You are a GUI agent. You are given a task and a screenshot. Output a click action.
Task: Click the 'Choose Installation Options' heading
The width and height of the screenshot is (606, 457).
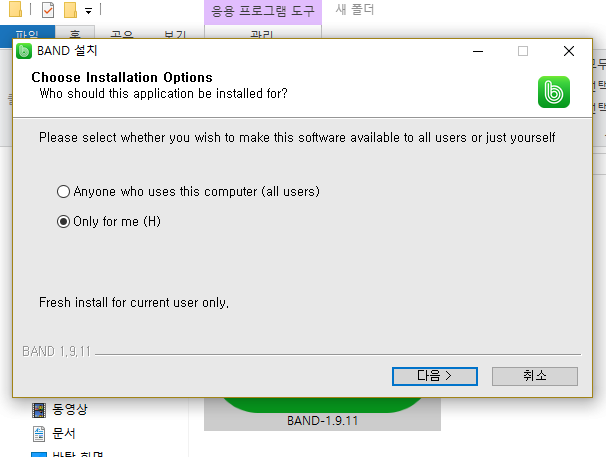[122, 77]
